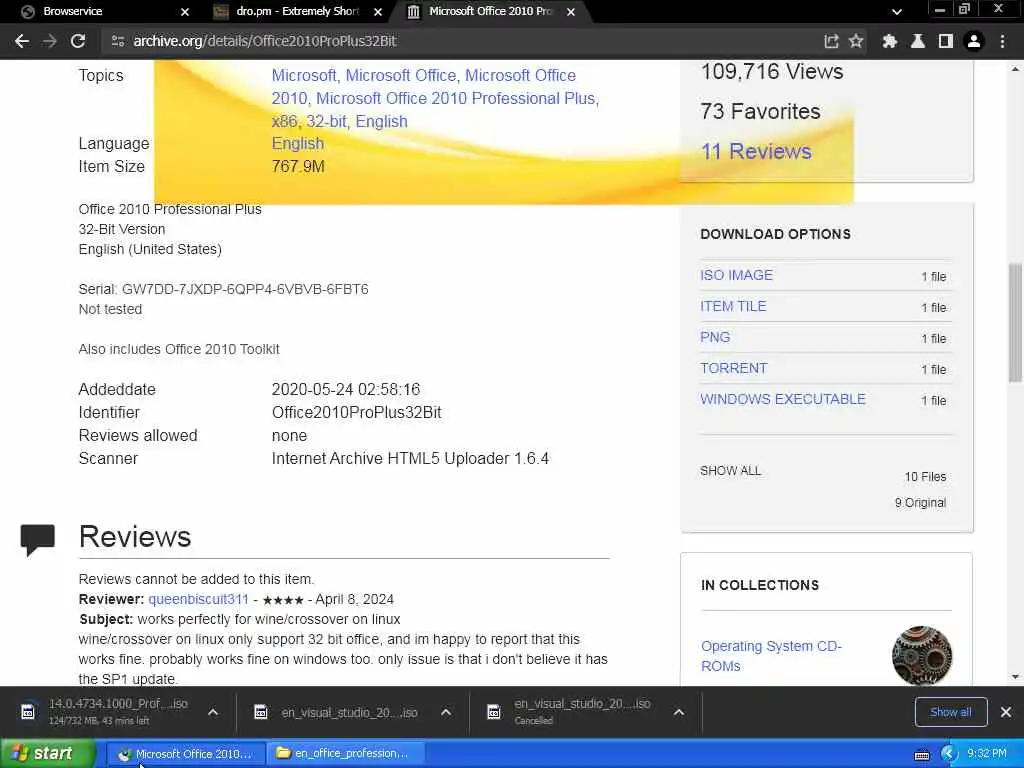1024x768 pixels.
Task: Download the ISO IMAGE file
Action: click(736, 276)
